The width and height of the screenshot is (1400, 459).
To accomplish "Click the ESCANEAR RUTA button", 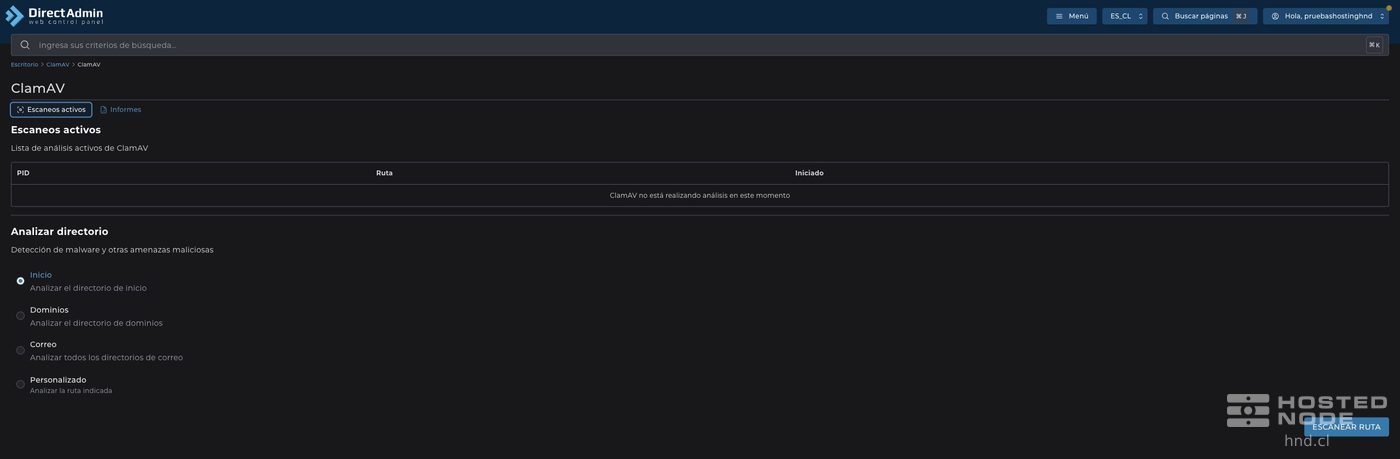I will pyautogui.click(x=1346, y=427).
